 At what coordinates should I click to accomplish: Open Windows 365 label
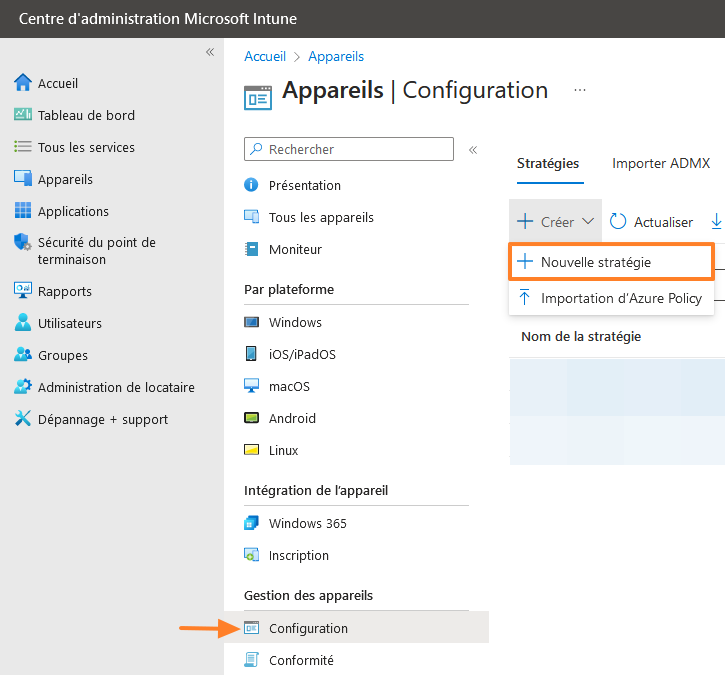pyautogui.click(x=307, y=523)
